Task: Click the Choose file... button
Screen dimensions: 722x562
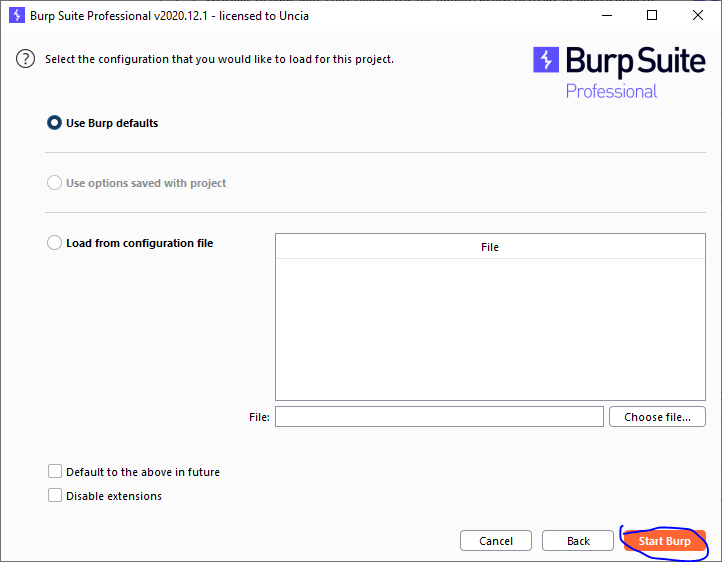Action: (657, 417)
